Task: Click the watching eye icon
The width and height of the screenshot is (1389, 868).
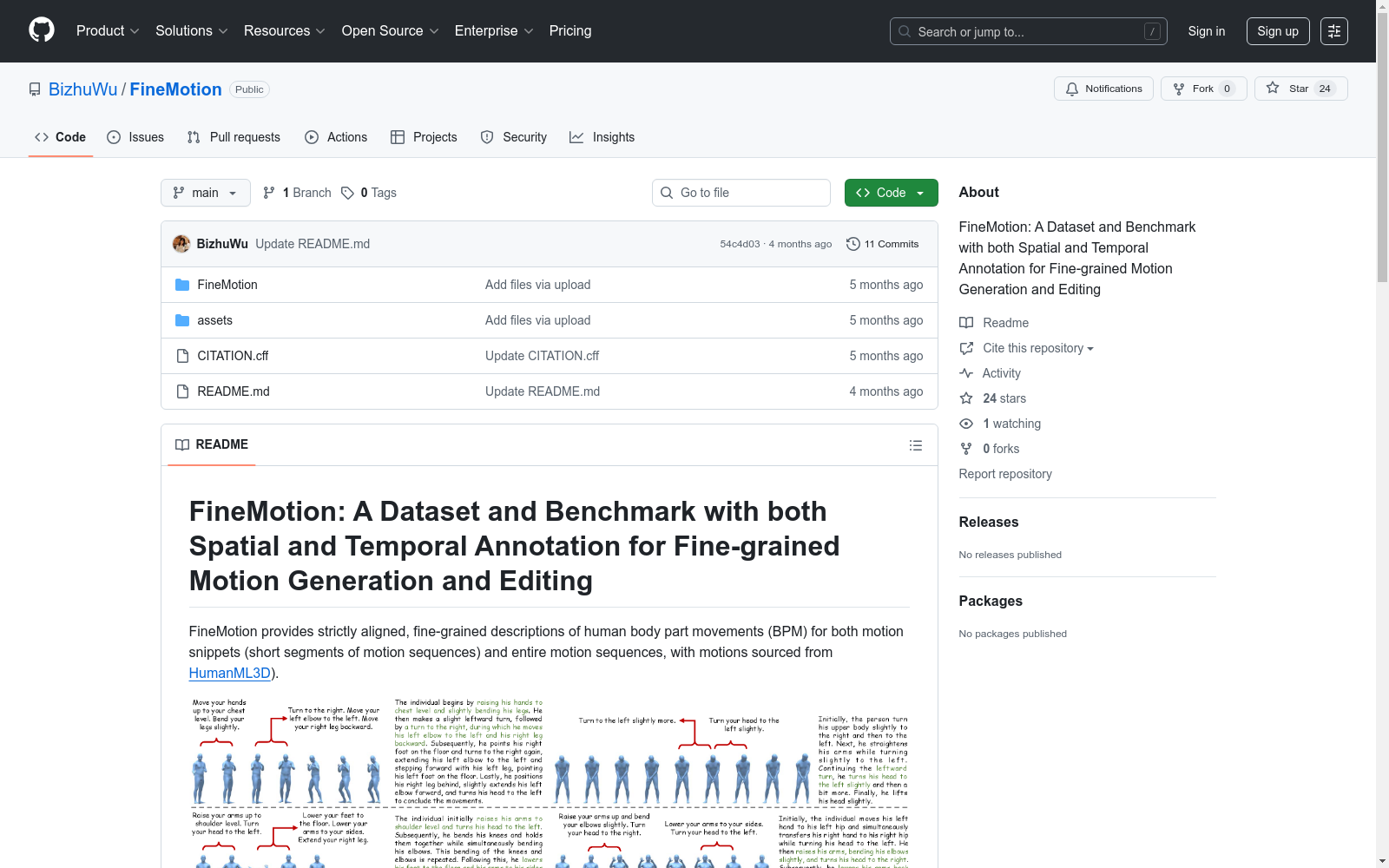Action: pyautogui.click(x=966, y=424)
